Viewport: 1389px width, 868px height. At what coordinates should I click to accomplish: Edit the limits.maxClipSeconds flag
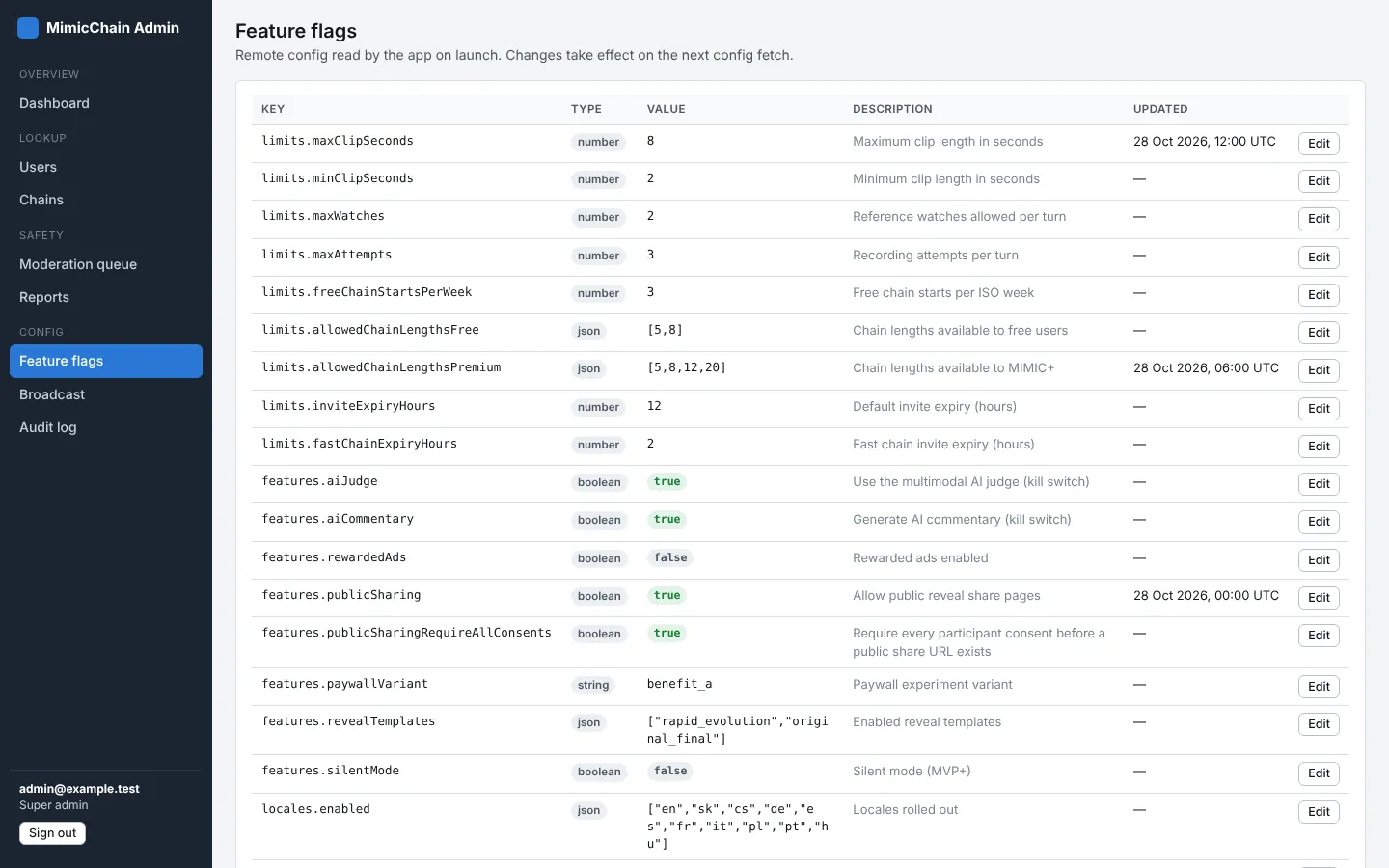tap(1319, 144)
